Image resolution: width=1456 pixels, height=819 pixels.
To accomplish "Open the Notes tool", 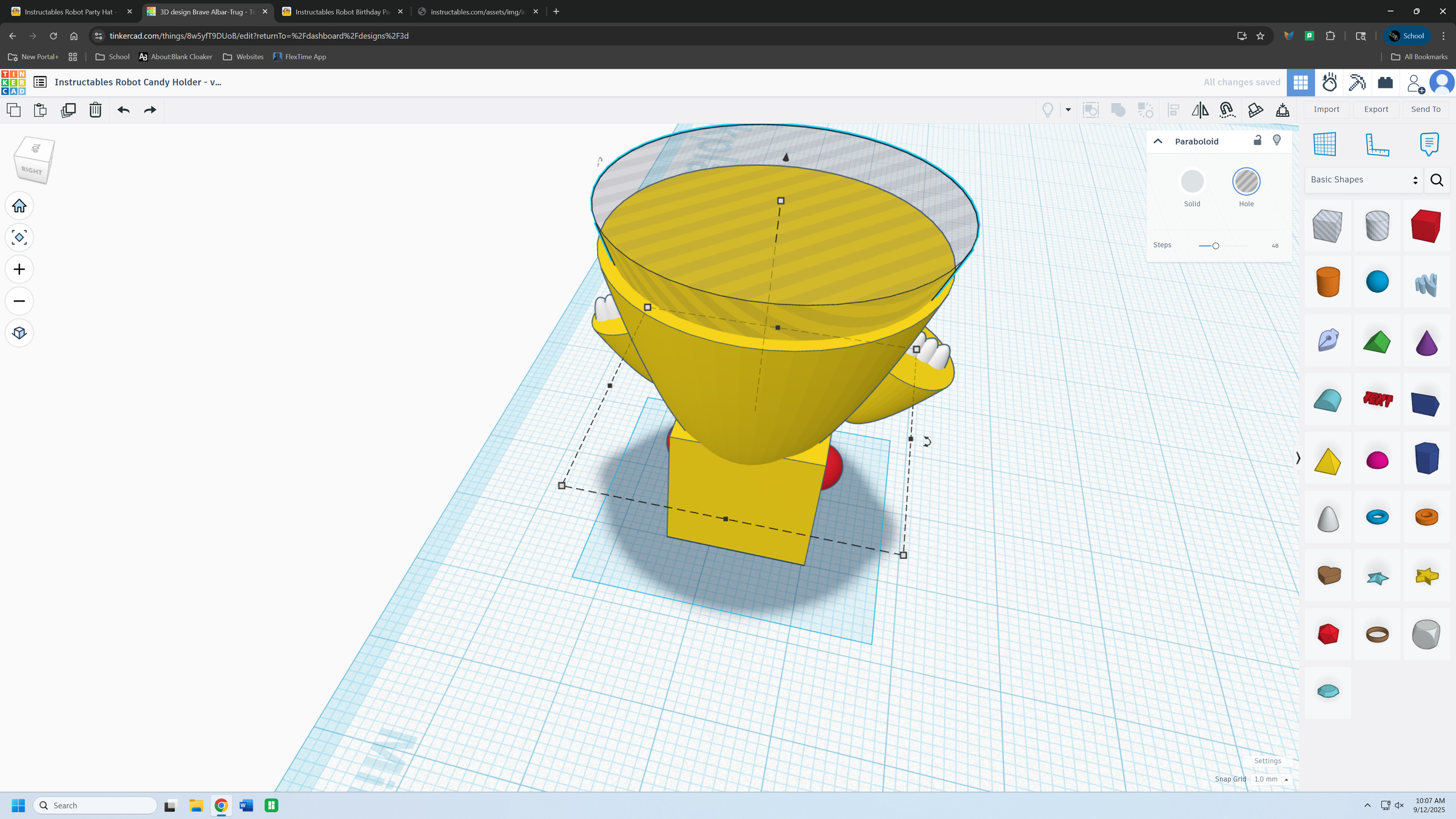I will [1429, 144].
